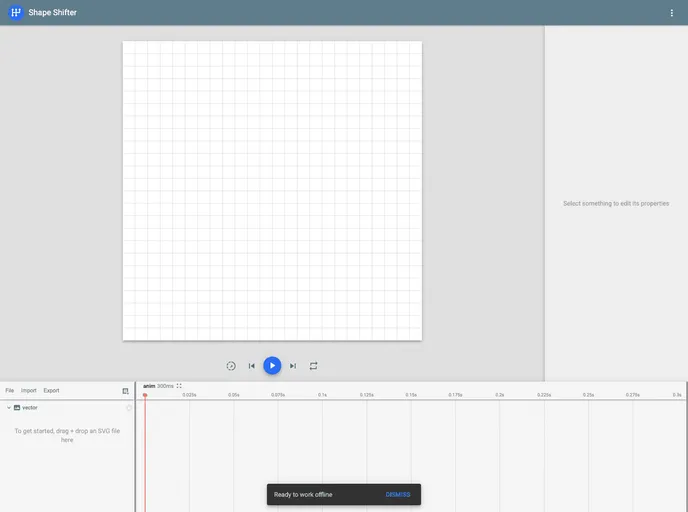The width and height of the screenshot is (688, 512).
Task: Open the Export dropdown menu
Action: 51,390
